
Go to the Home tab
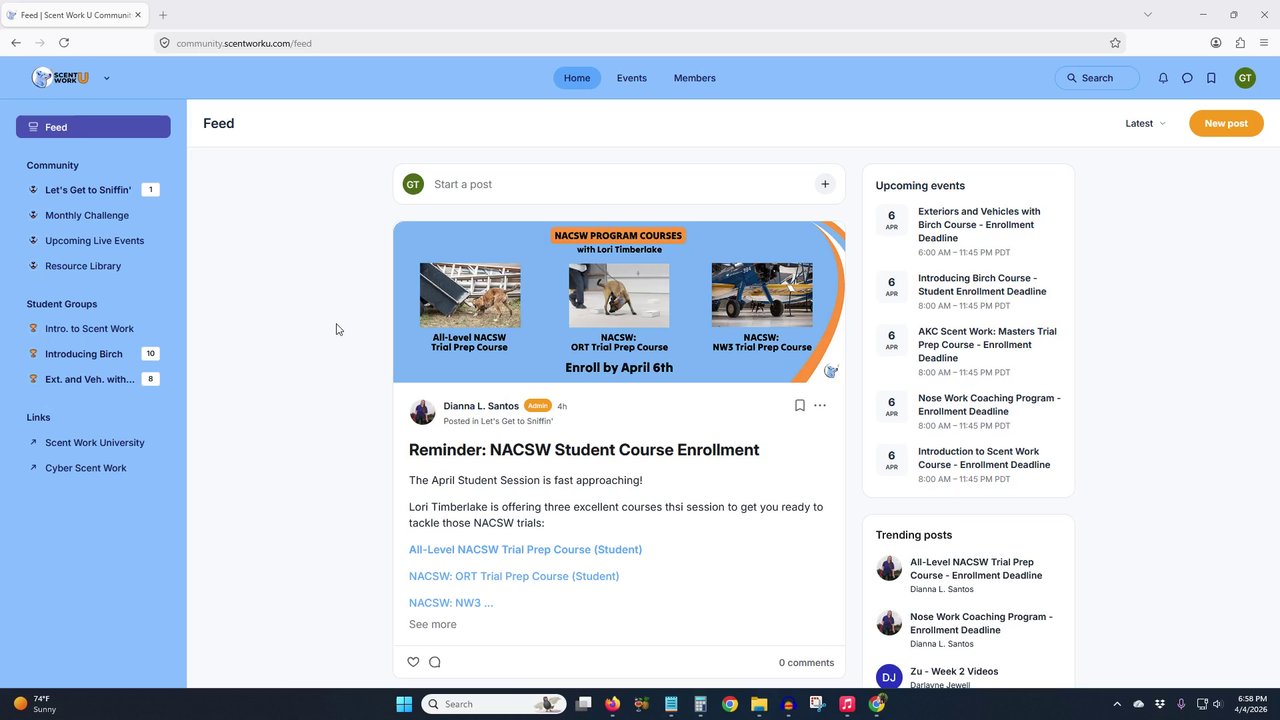tap(577, 78)
